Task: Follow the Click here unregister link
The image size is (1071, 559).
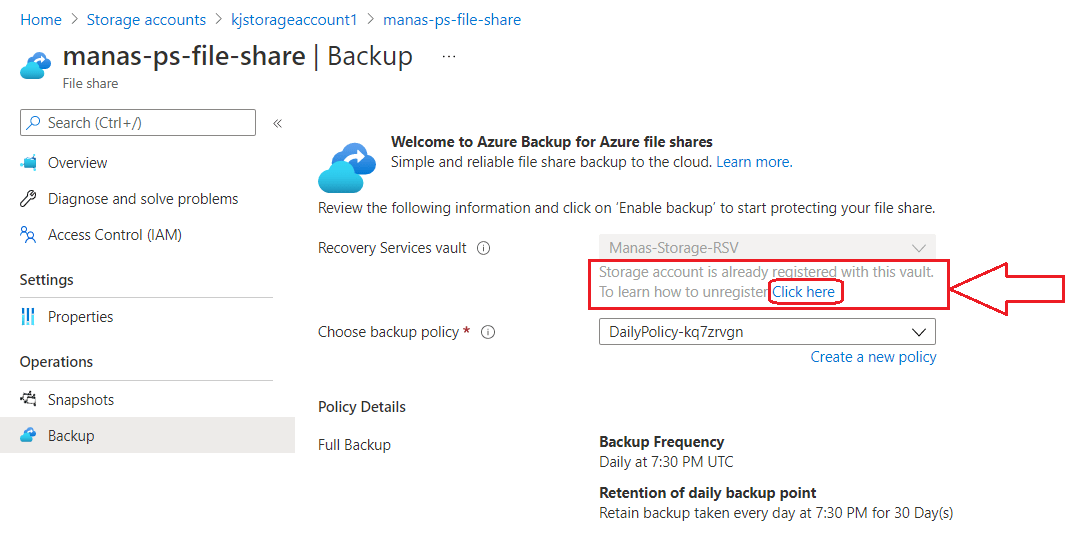Action: coord(803,292)
